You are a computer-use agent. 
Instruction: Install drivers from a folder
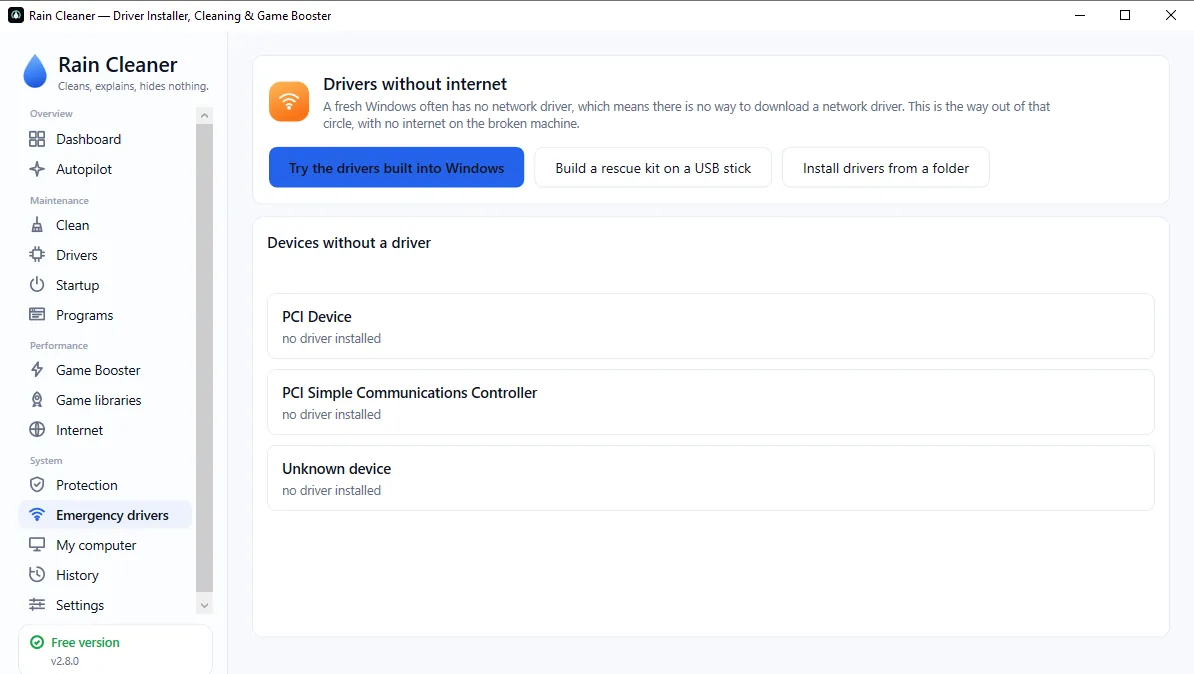tap(886, 168)
